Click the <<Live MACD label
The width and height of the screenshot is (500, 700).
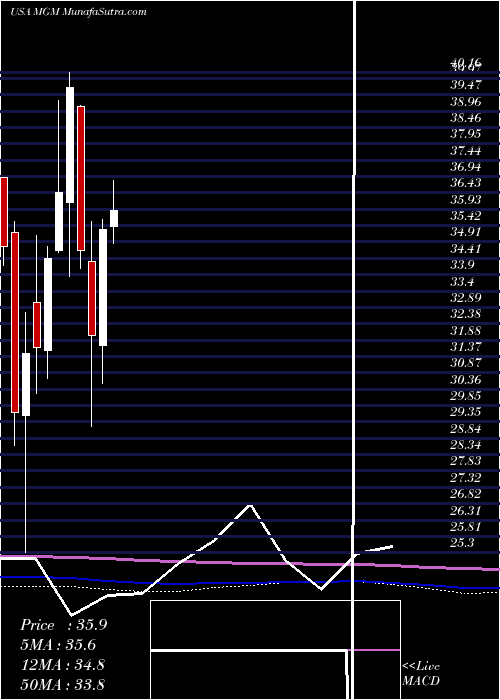click(421, 674)
